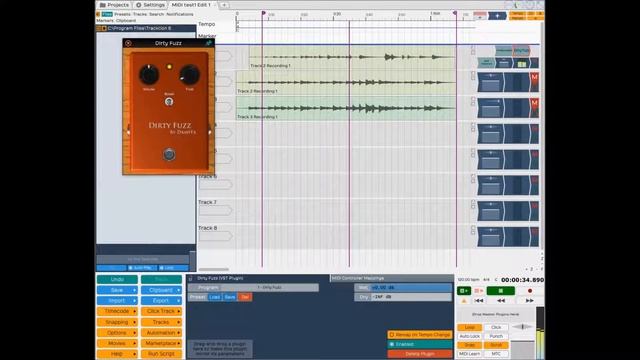
Task: Open the Movies menu
Action: click(x=117, y=343)
